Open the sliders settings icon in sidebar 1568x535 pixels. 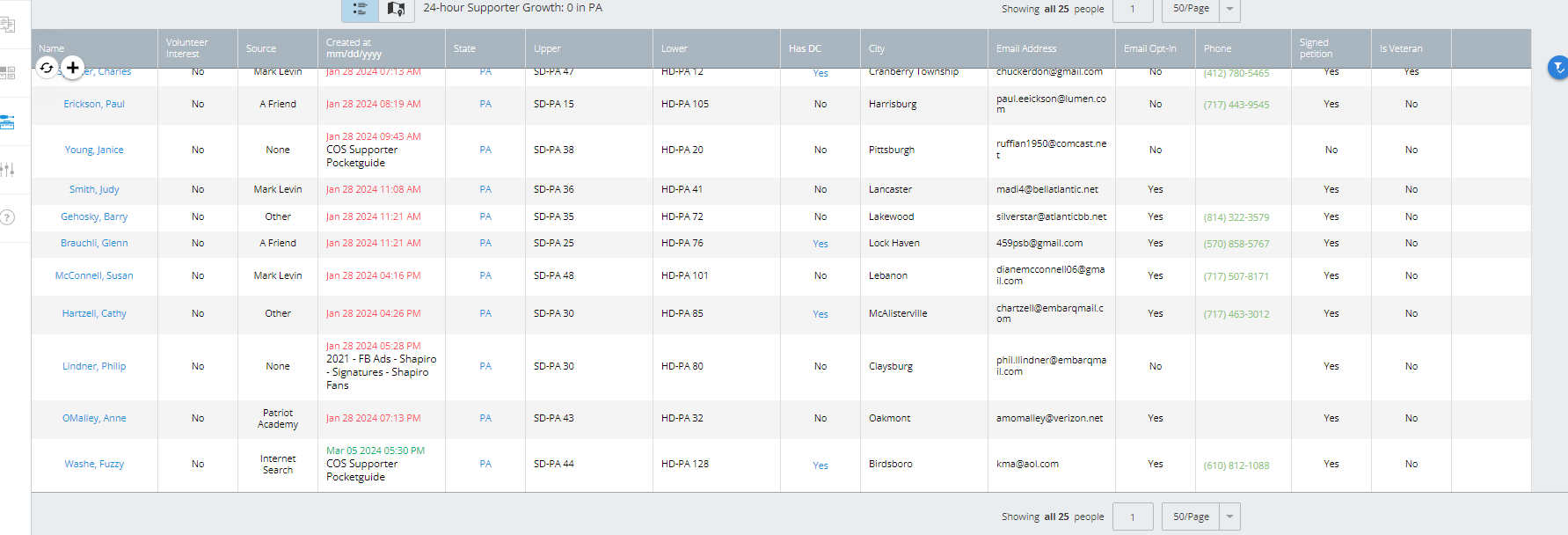(8, 169)
